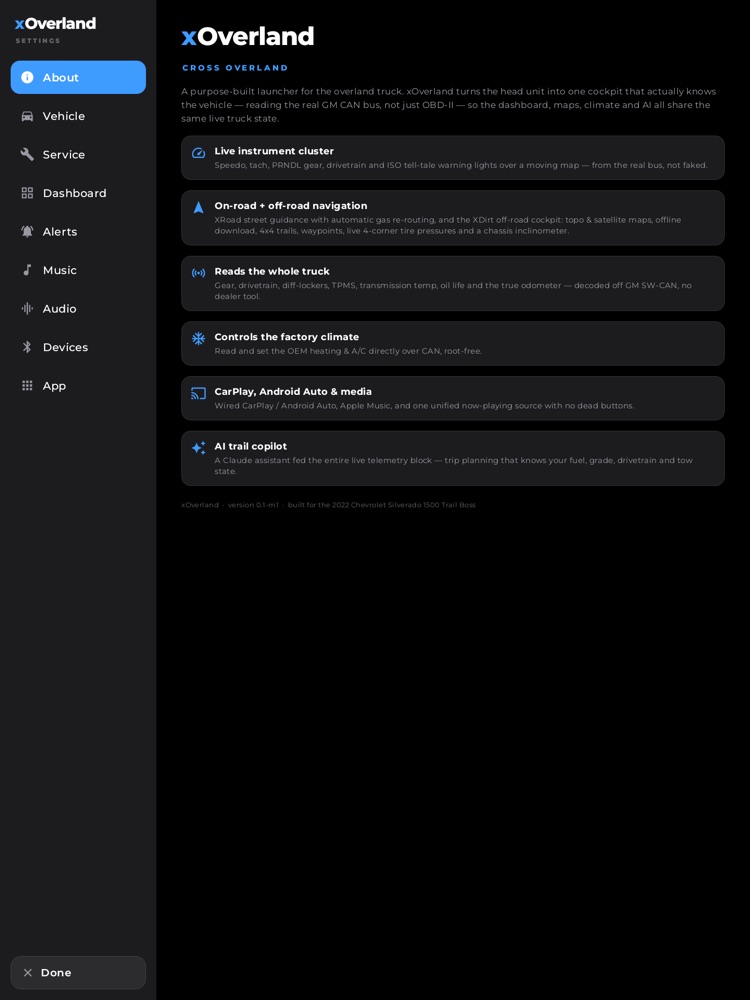The height and width of the screenshot is (1000, 750).
Task: Close settings with the Done button
Action: click(x=78, y=973)
